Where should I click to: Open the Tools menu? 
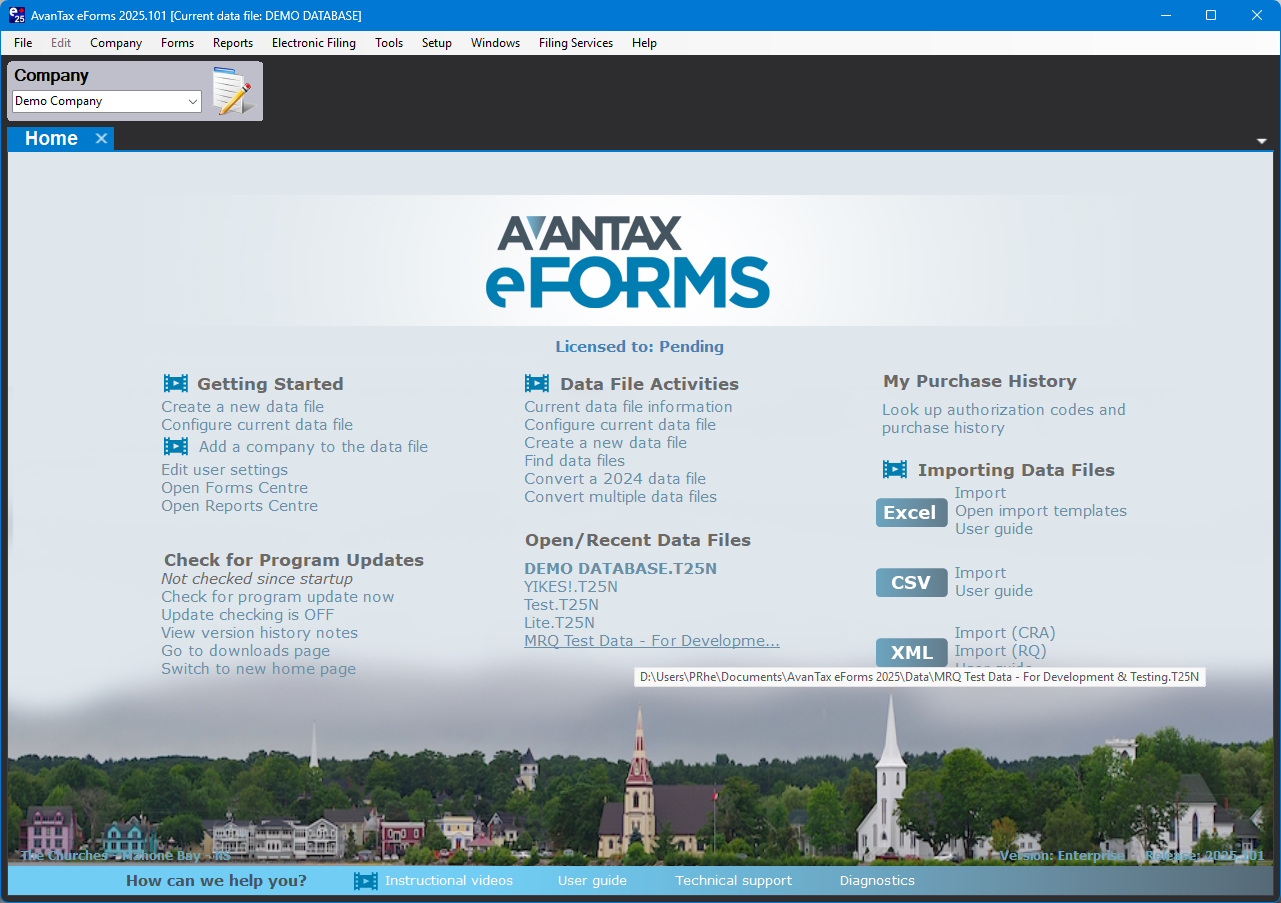[389, 43]
